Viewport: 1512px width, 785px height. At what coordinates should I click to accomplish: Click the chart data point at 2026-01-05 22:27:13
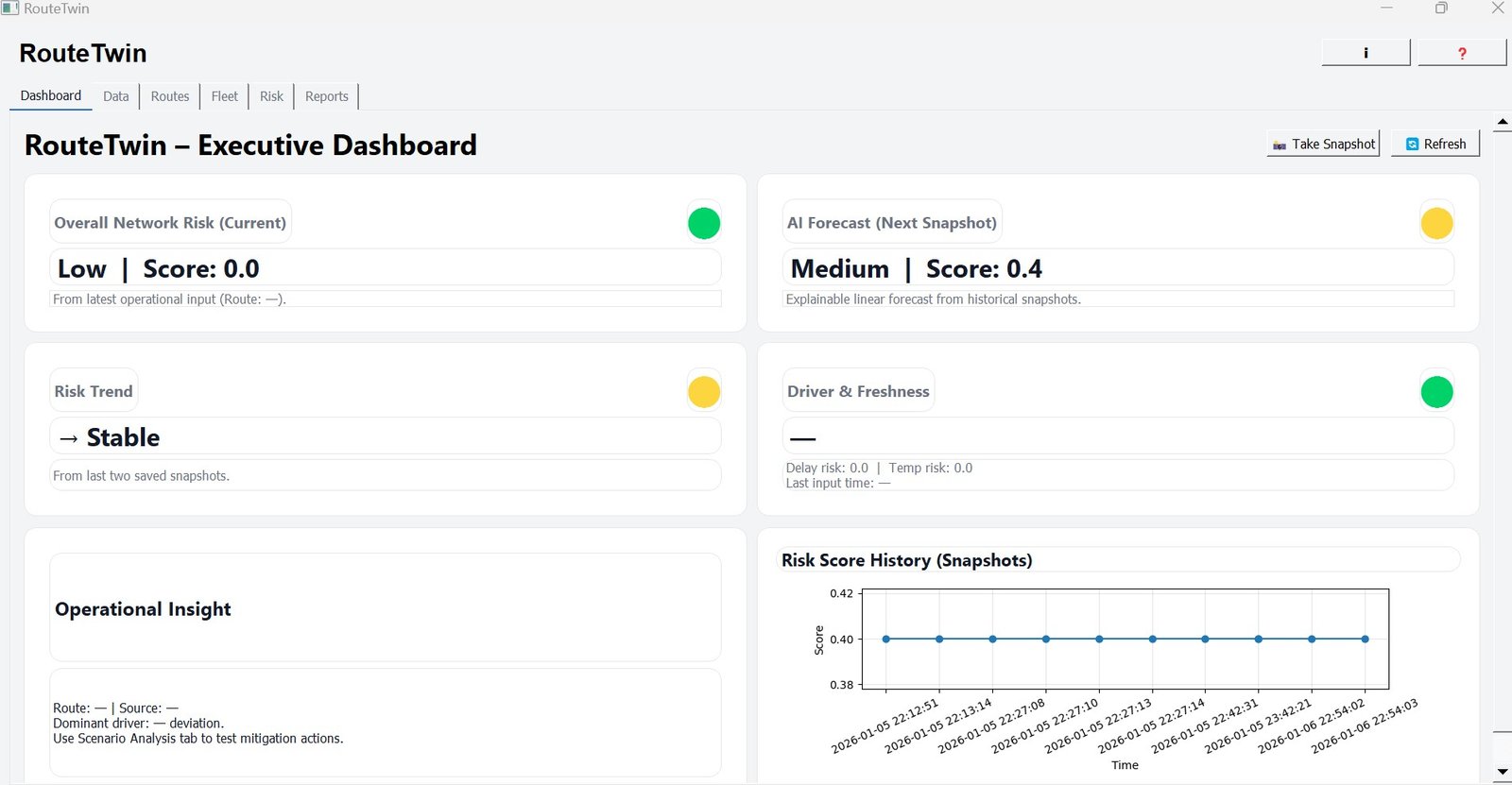pyautogui.click(x=1099, y=640)
